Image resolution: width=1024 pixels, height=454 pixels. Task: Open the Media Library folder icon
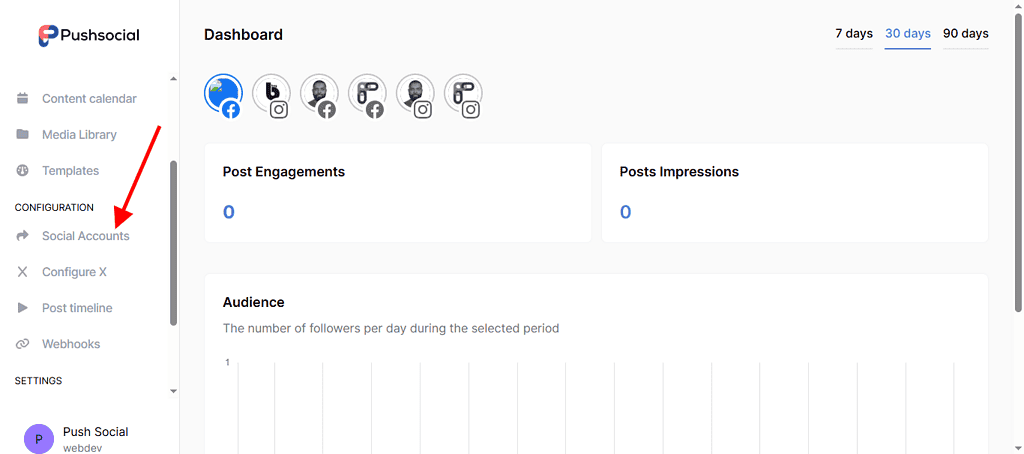coord(23,135)
